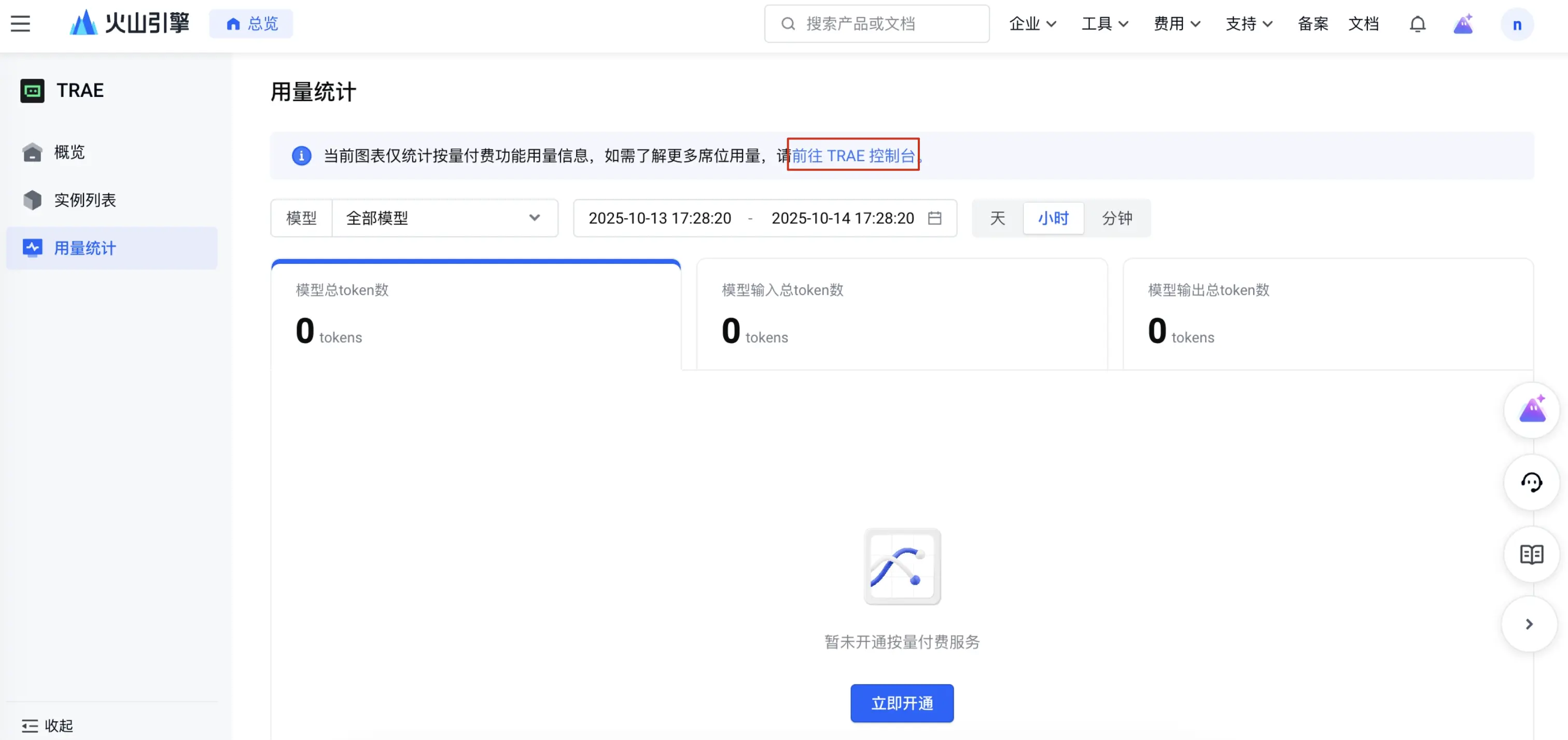This screenshot has height=740, width=1568.
Task: Select the 小时 granularity option
Action: point(1053,218)
